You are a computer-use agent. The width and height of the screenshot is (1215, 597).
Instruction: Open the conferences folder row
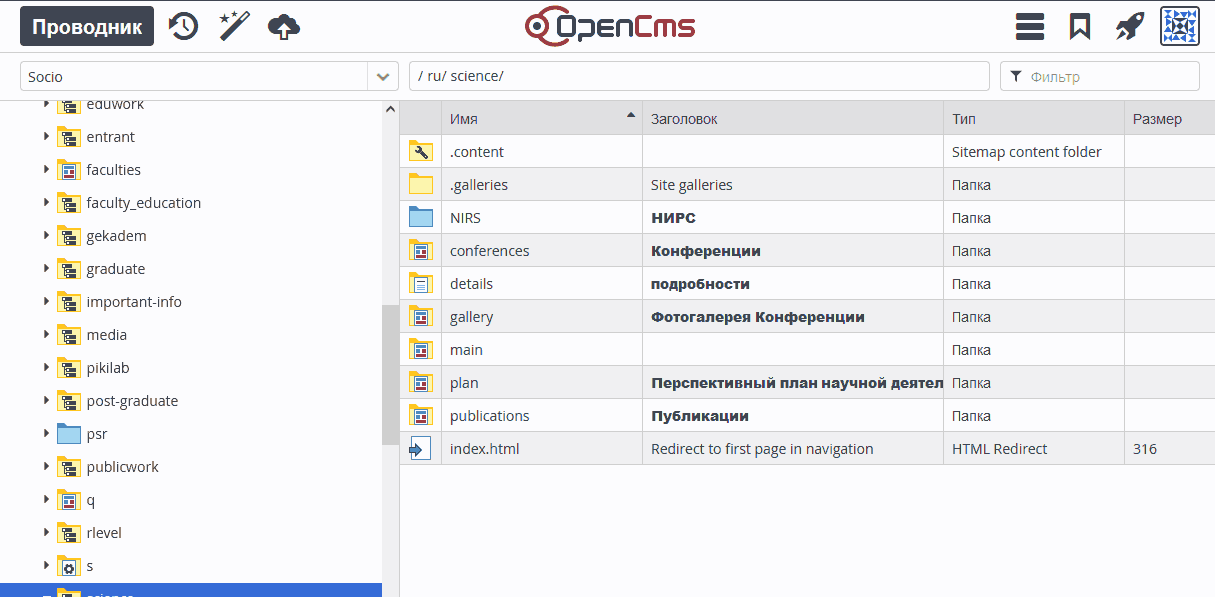pos(490,251)
